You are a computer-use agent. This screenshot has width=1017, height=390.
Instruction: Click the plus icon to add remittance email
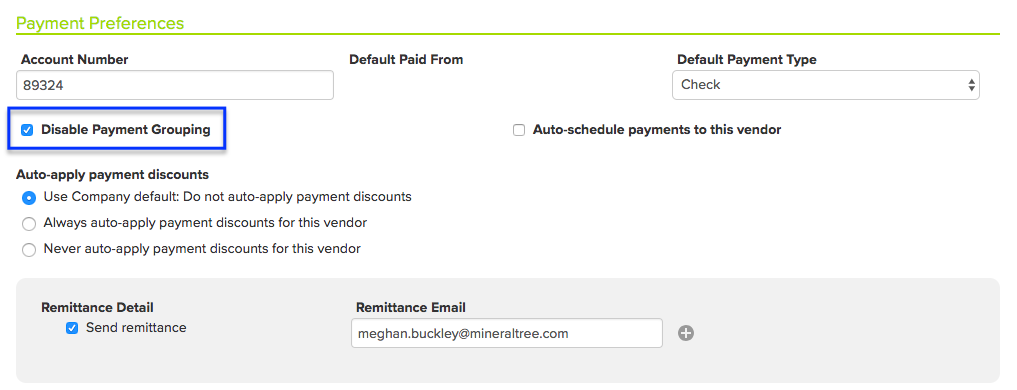[686, 334]
